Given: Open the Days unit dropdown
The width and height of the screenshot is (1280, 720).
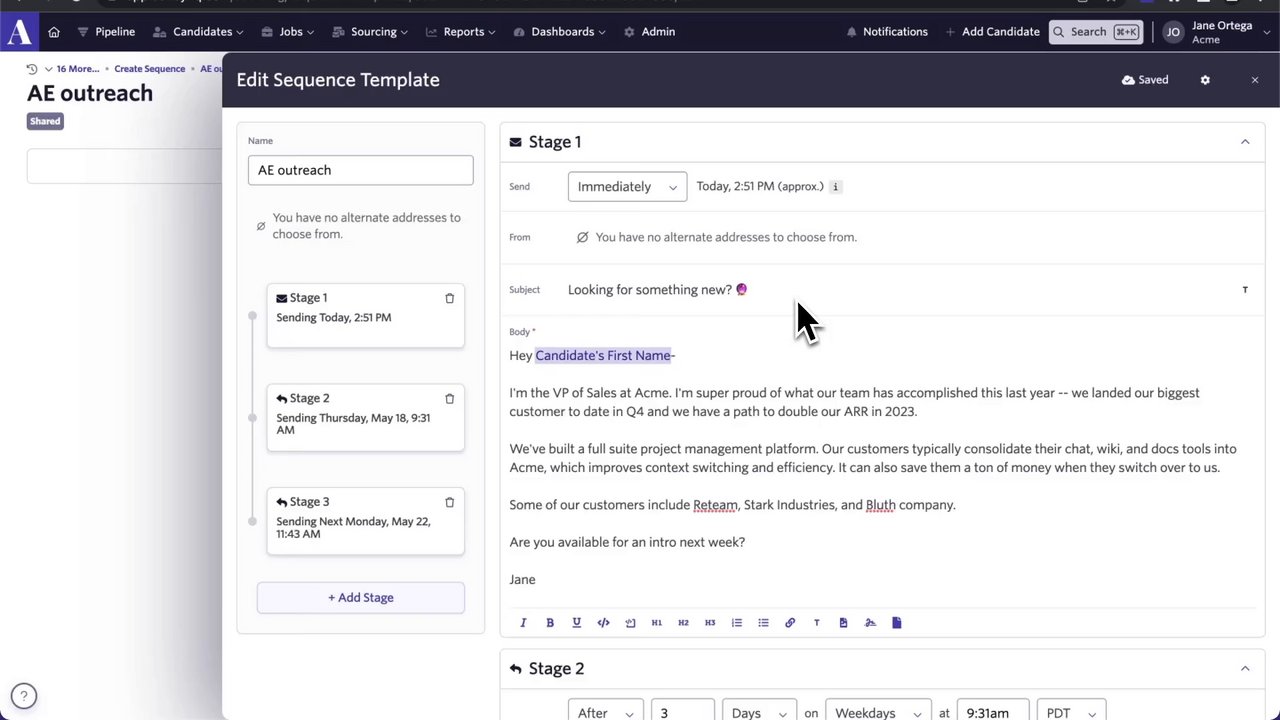Looking at the screenshot, I should (758, 712).
